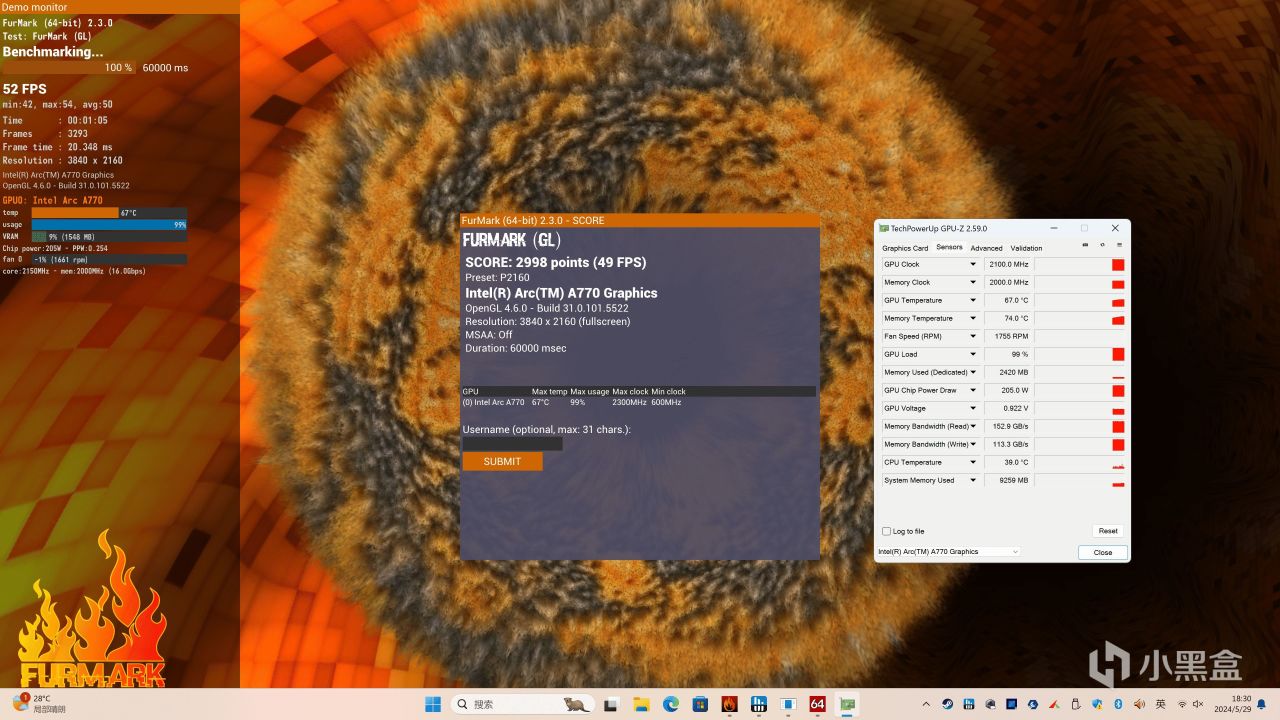Image resolution: width=1280 pixels, height=720 pixels.
Task: Open the Validation tab
Action: pyautogui.click(x=1026, y=248)
